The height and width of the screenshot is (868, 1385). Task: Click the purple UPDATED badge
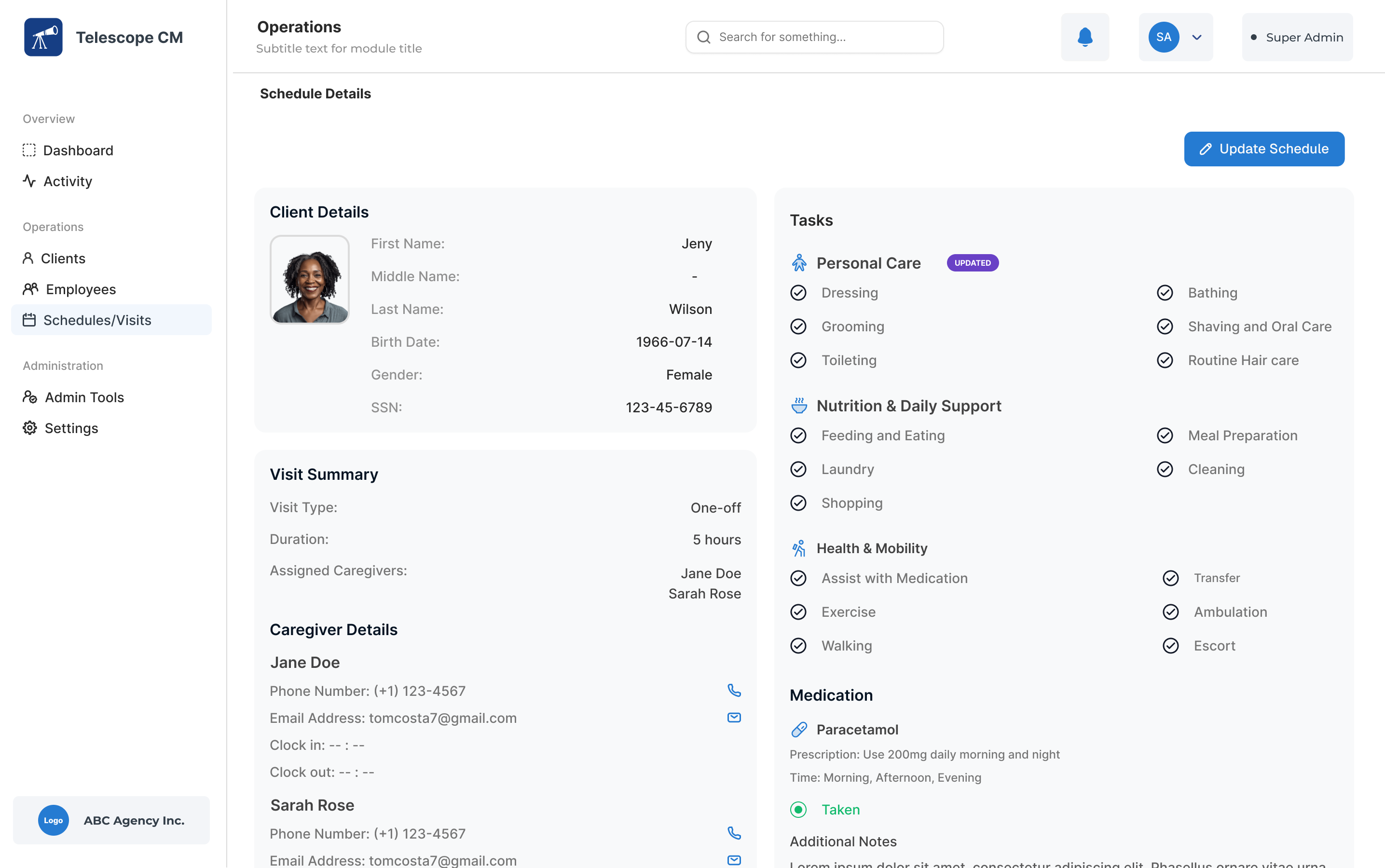pos(972,263)
